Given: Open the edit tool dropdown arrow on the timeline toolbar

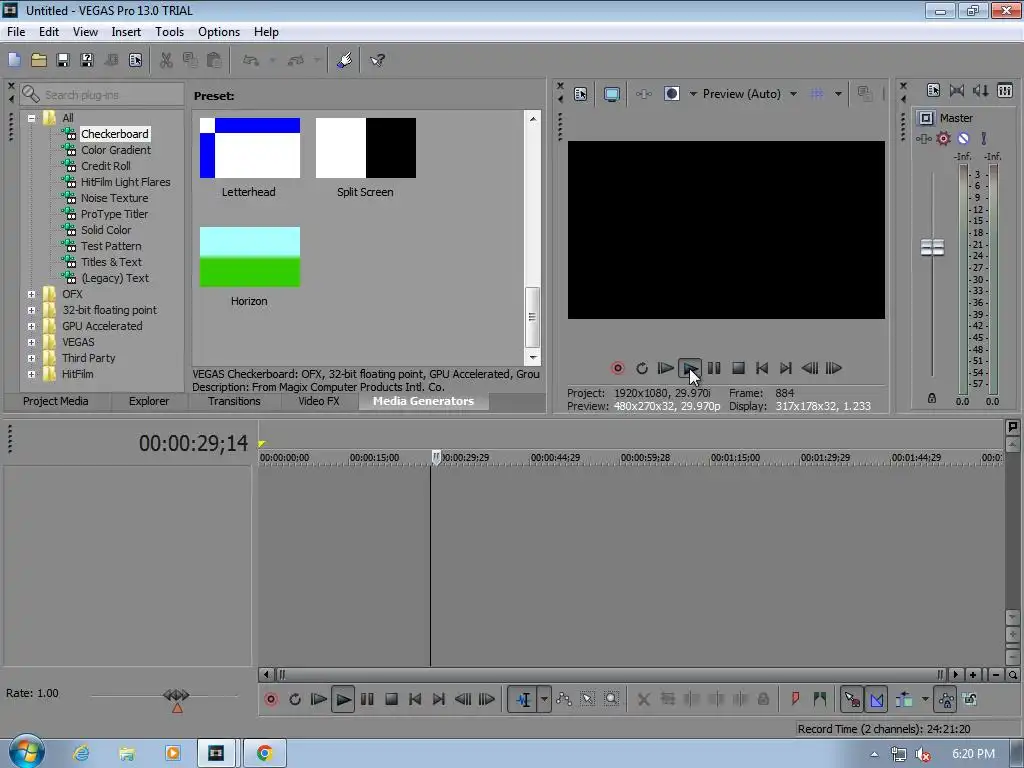Looking at the screenshot, I should point(544,699).
